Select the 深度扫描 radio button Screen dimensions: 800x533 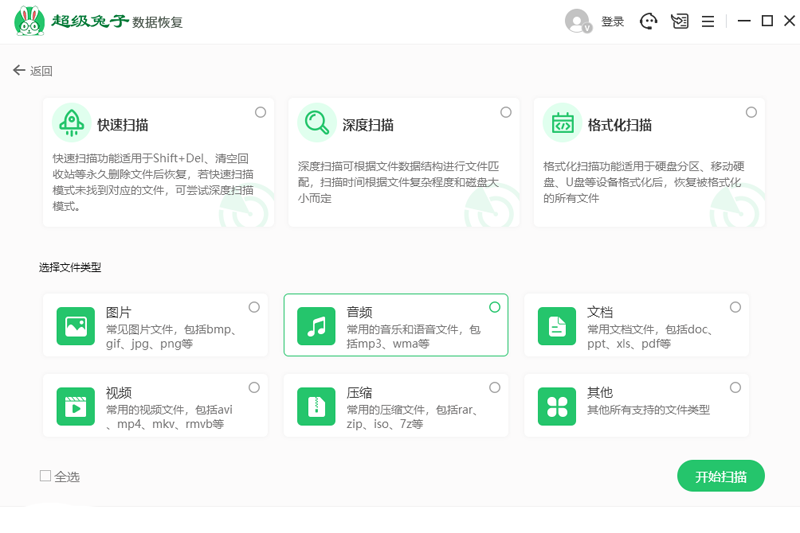coord(506,112)
